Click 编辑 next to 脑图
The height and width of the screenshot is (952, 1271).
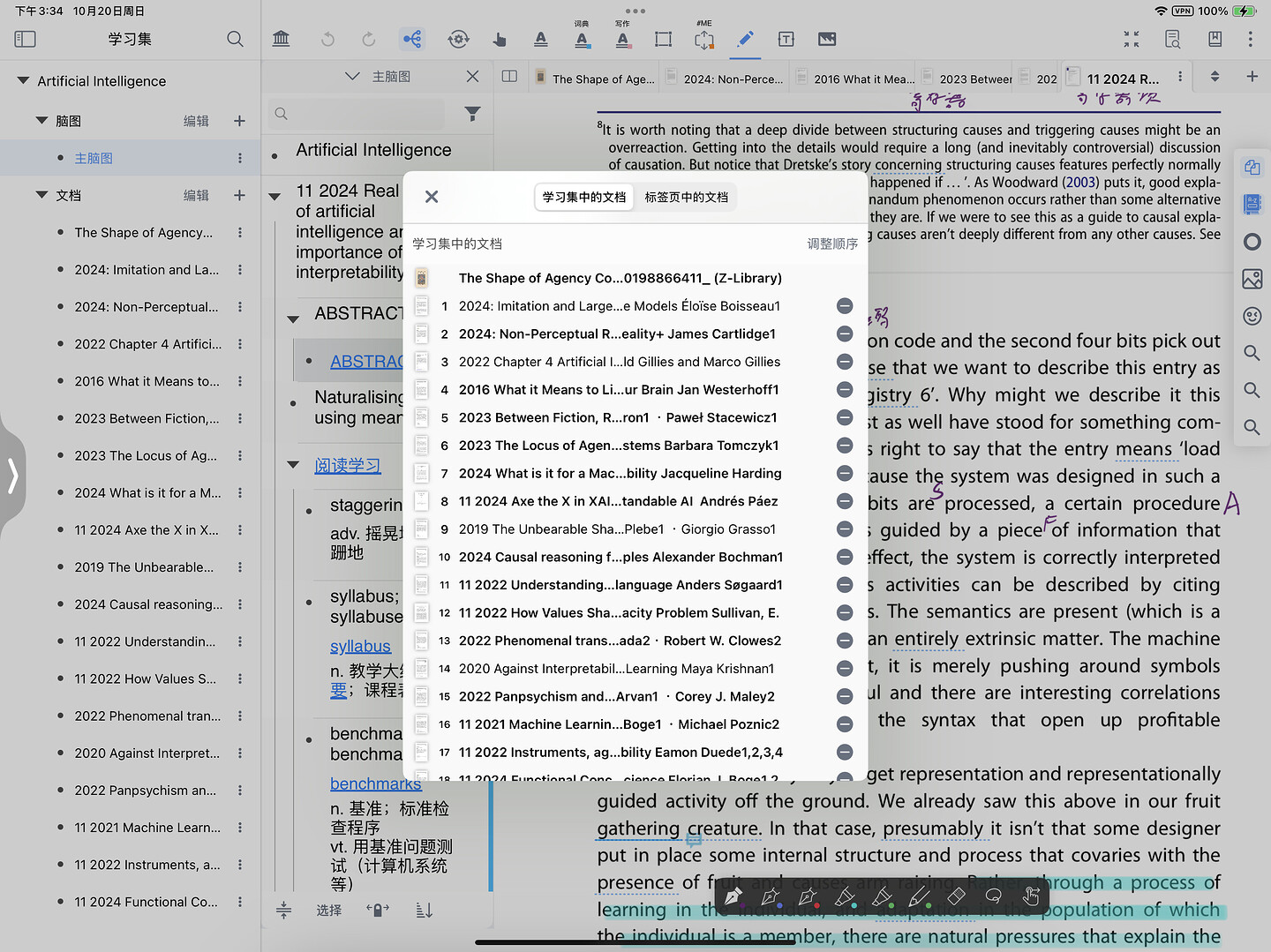coord(196,121)
